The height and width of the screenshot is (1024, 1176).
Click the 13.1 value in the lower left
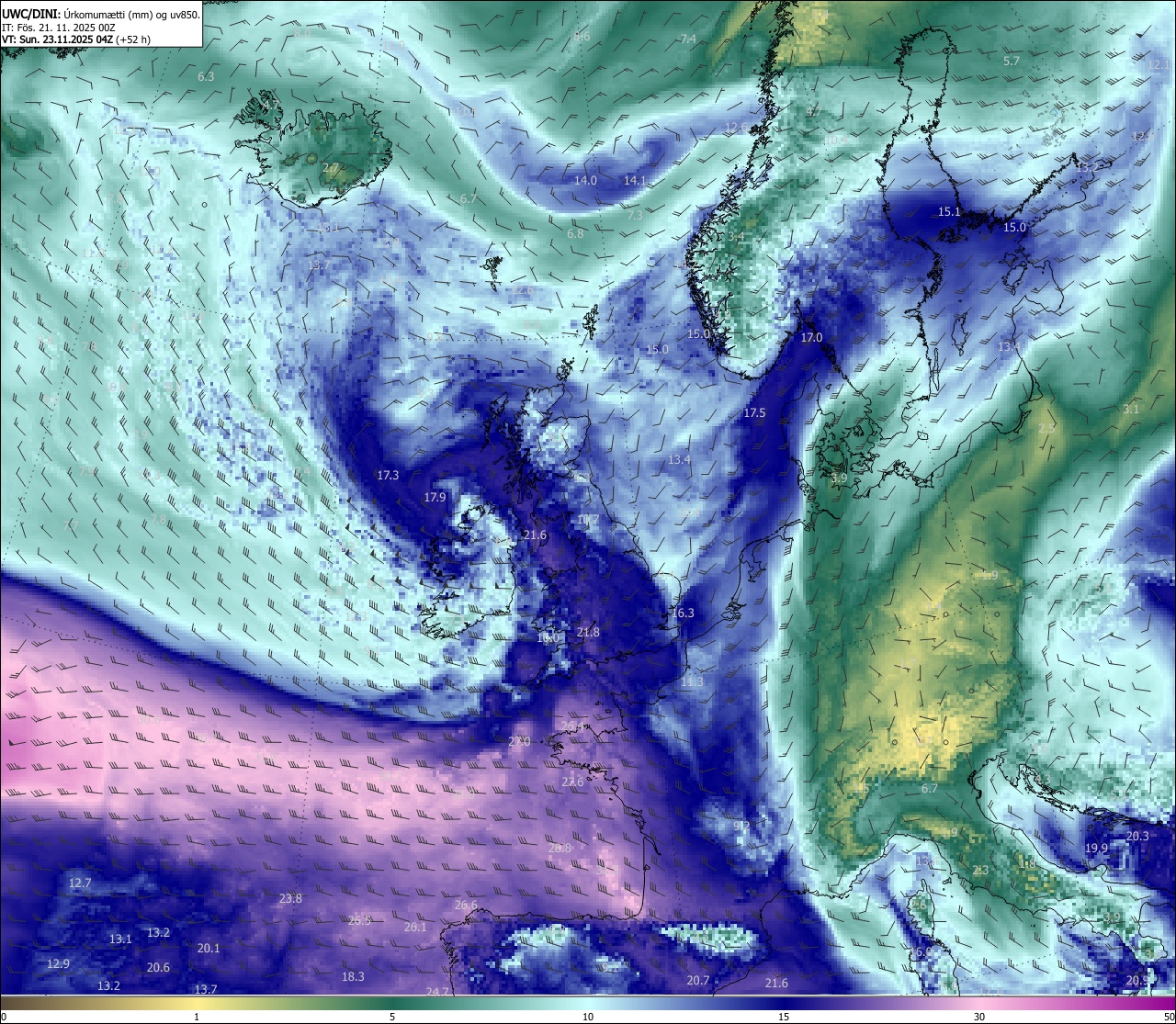pos(120,939)
